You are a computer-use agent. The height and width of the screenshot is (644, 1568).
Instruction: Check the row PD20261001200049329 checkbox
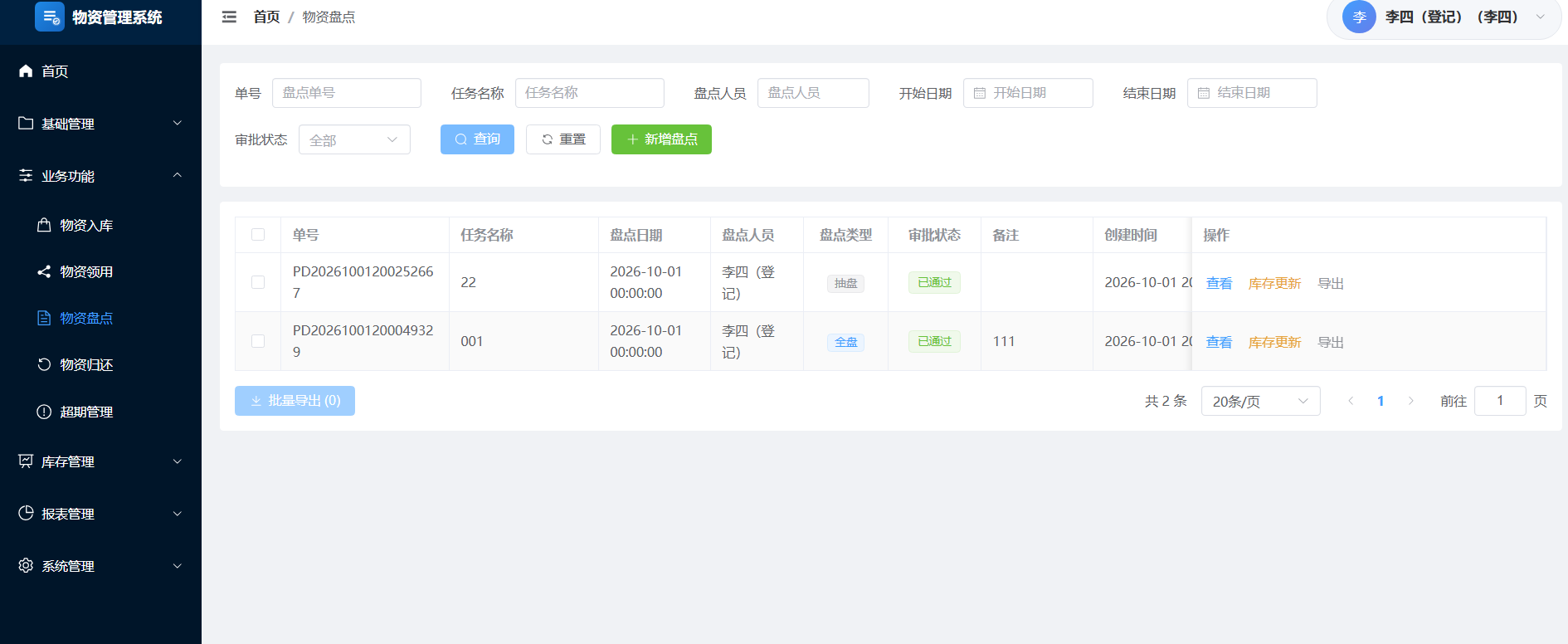[258, 341]
